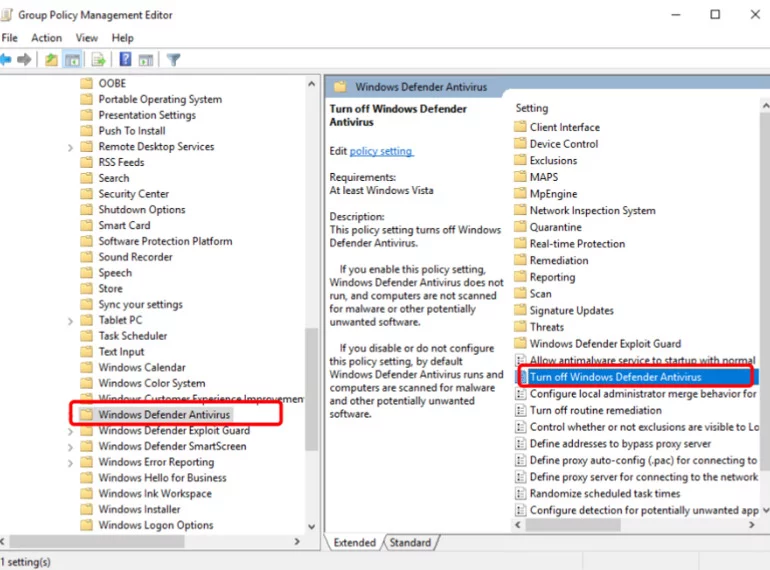This screenshot has height=570, width=770.
Task: Switch to the Standard tab
Action: [410, 542]
